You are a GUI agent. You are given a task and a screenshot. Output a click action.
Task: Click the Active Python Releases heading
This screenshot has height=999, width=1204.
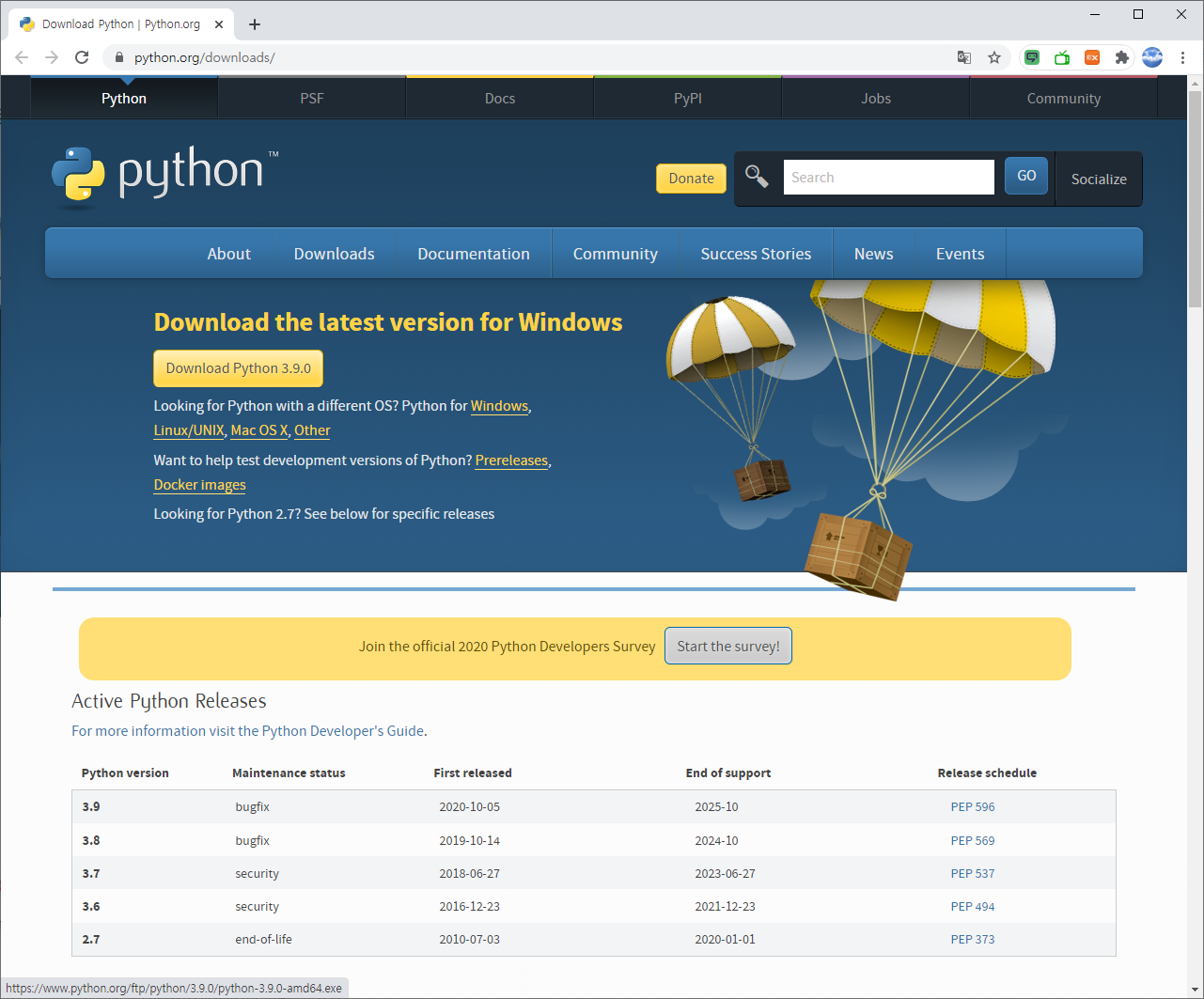point(169,701)
